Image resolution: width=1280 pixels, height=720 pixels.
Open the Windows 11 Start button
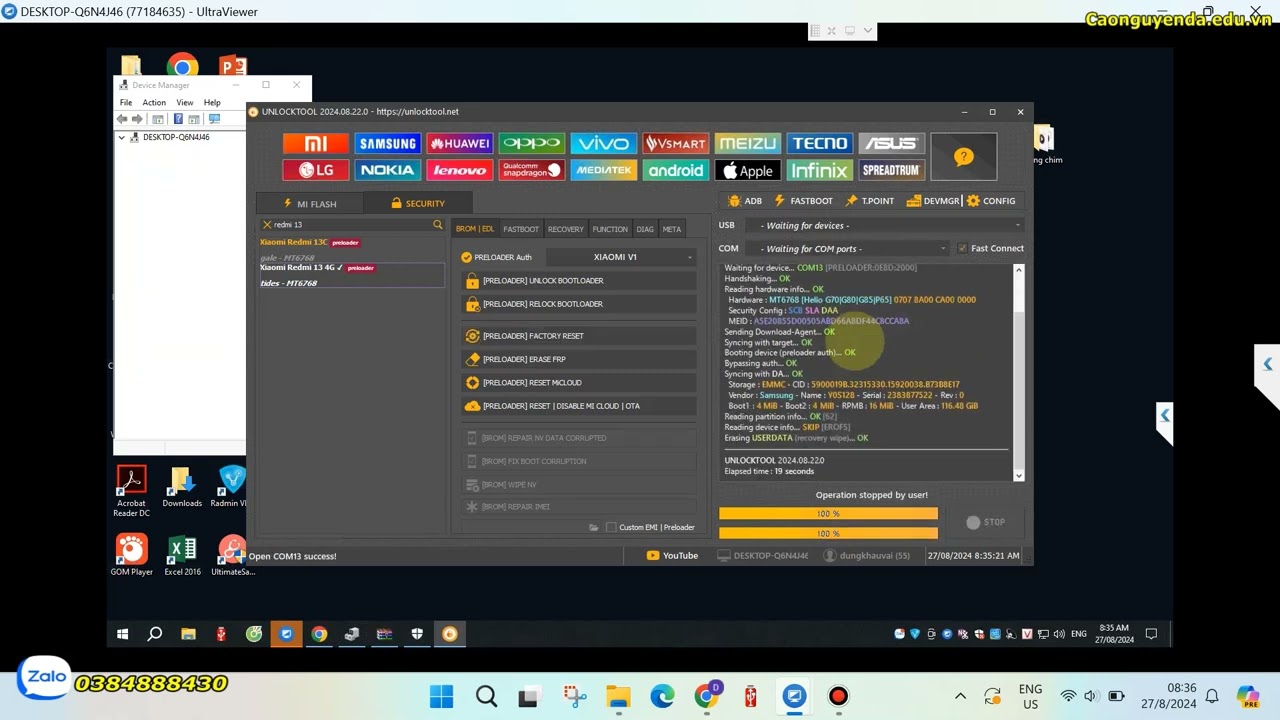coord(441,696)
